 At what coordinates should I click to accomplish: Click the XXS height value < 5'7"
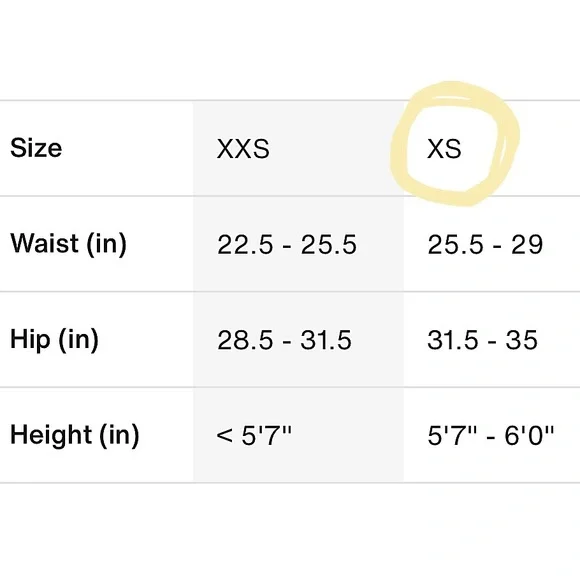pos(254,435)
